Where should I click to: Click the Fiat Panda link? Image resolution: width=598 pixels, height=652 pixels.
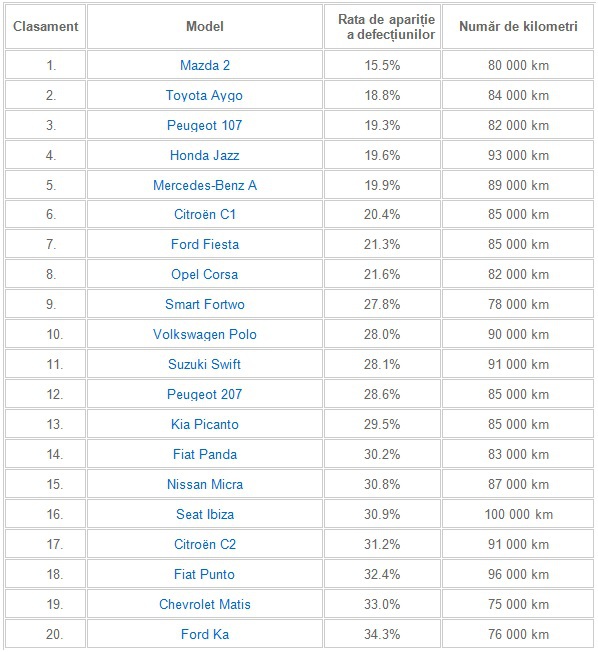coord(205,454)
